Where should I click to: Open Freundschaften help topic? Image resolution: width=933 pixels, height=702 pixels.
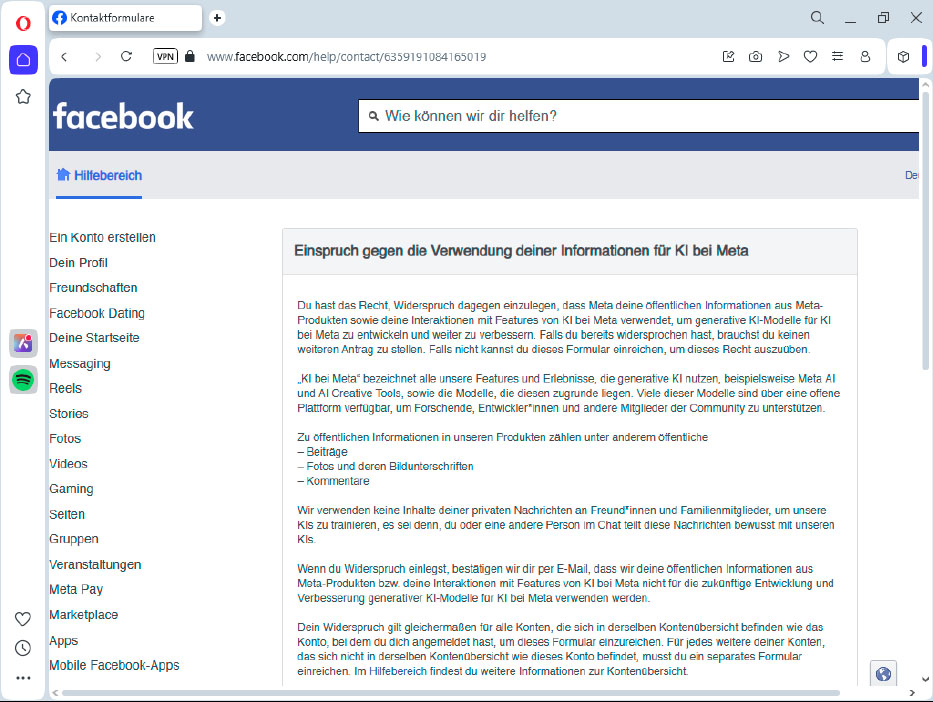(93, 287)
